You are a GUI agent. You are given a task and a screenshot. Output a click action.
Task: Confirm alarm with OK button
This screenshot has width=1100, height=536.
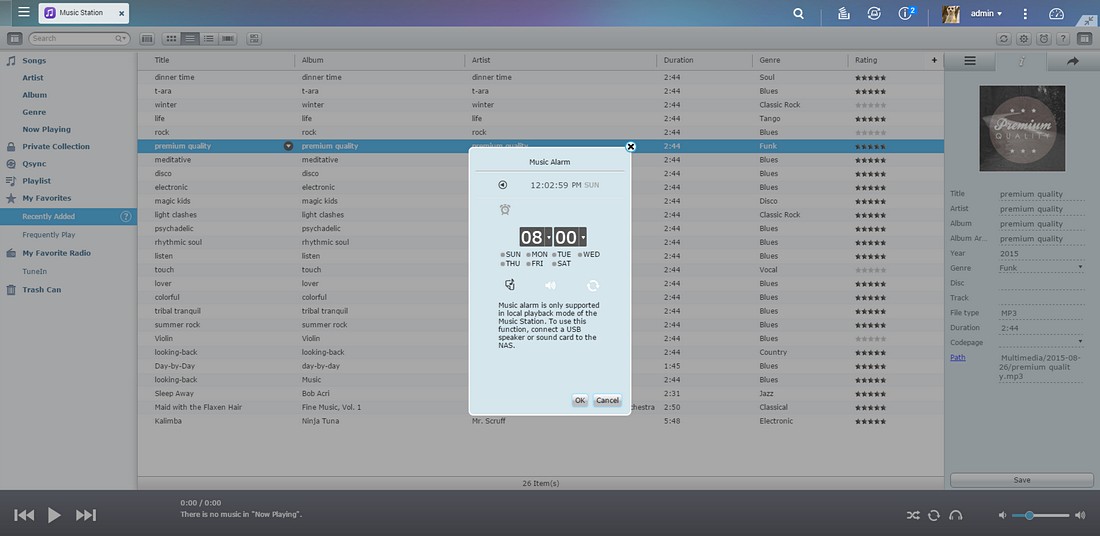tap(579, 401)
